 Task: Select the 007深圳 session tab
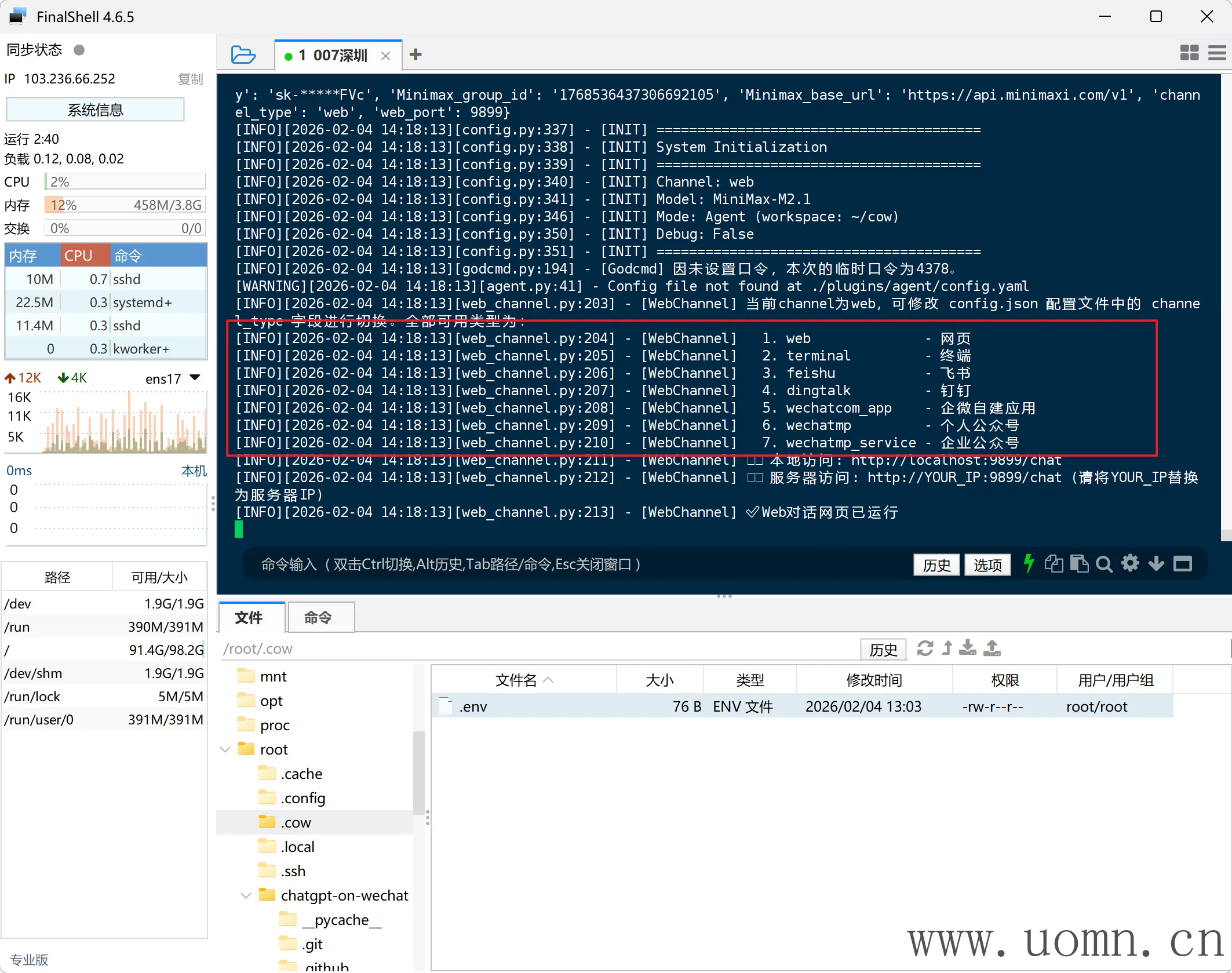[334, 56]
